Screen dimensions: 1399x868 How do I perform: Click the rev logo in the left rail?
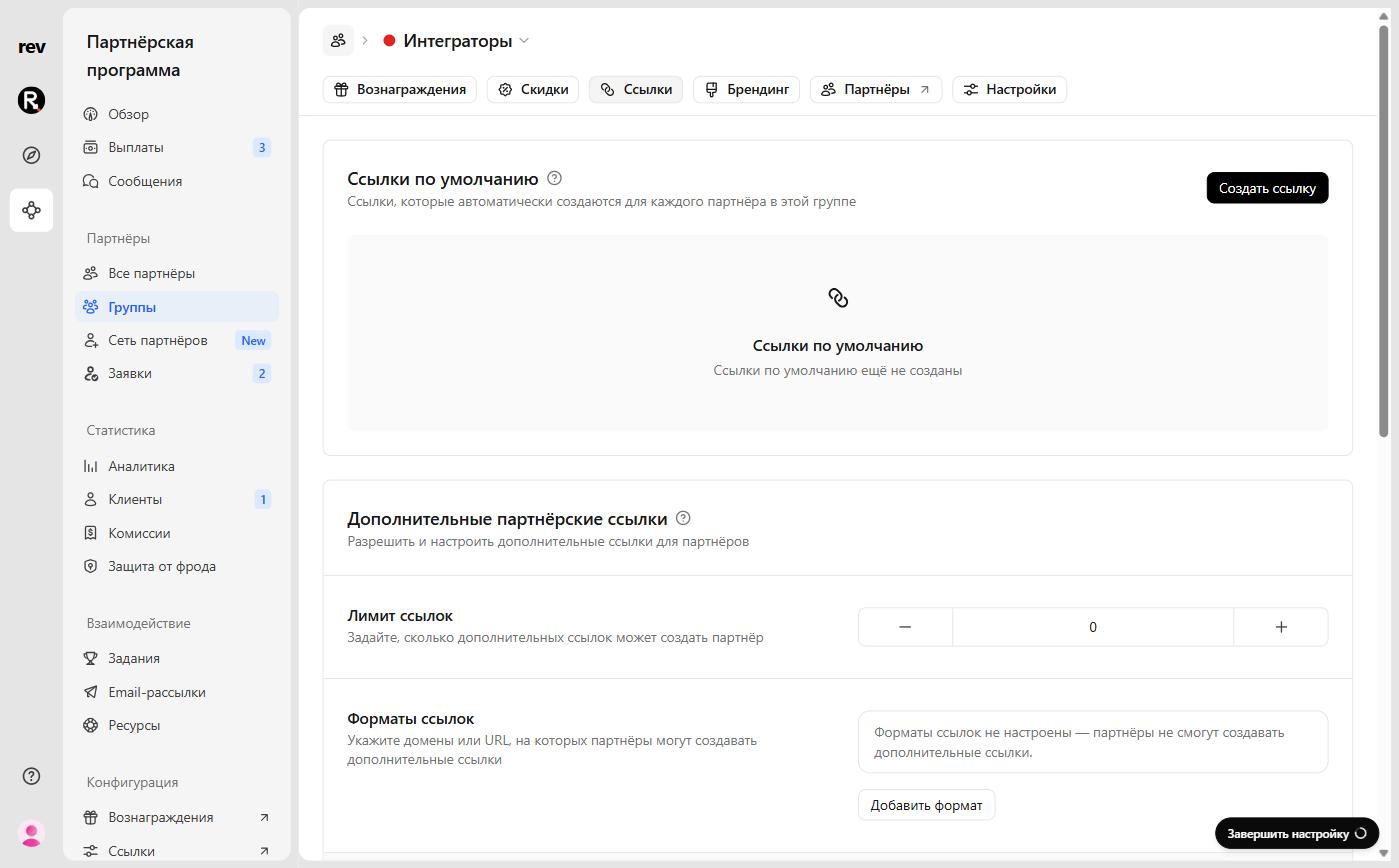coord(32,47)
